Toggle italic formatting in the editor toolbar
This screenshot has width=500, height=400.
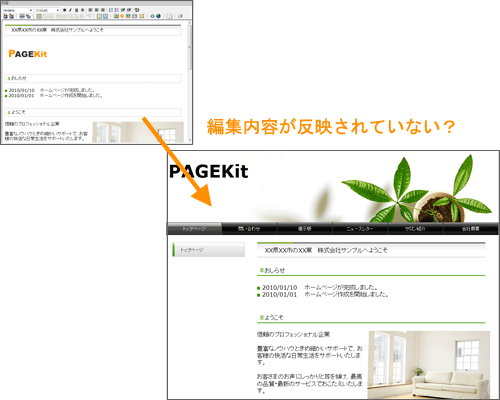(x=70, y=10)
